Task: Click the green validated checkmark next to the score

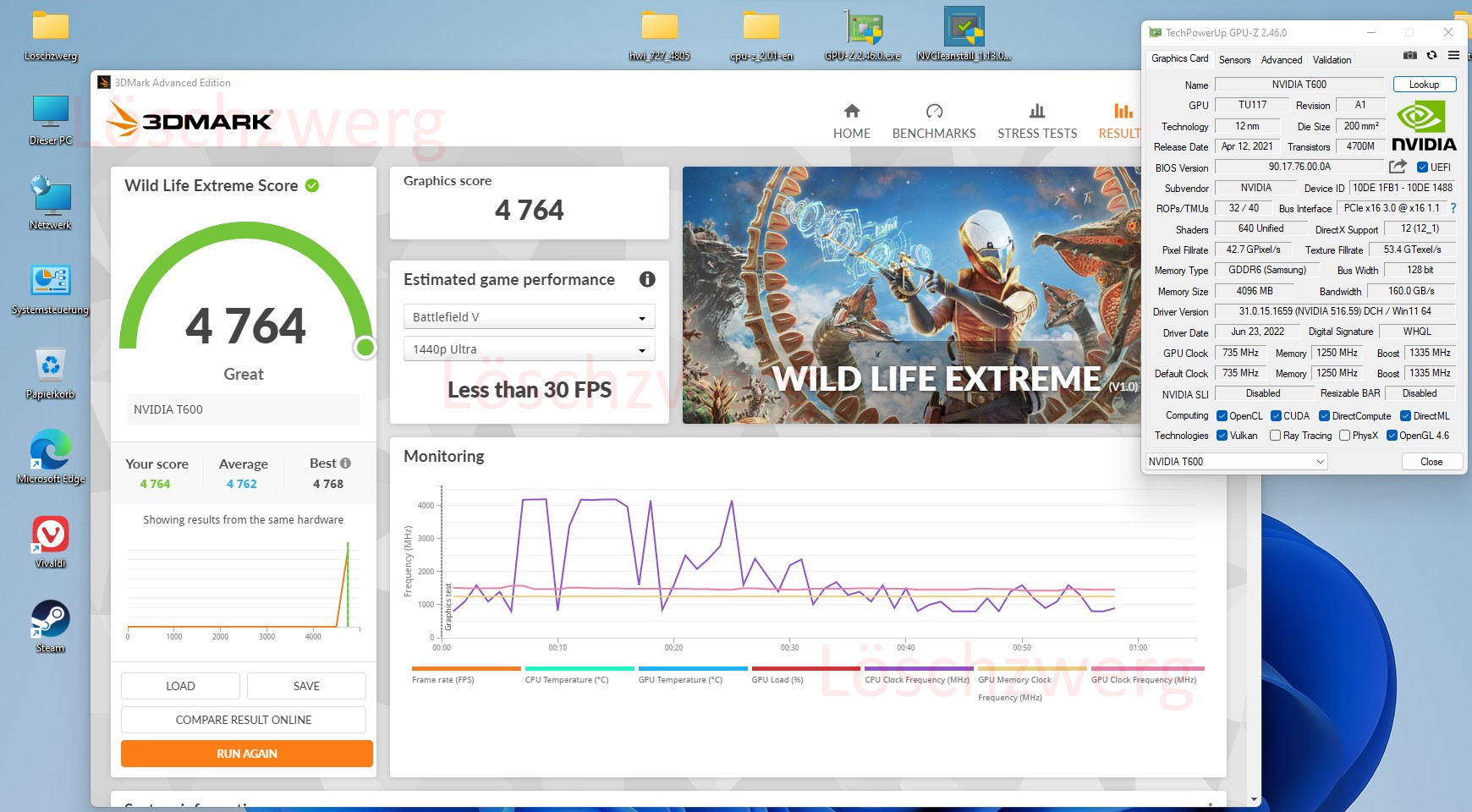Action: 312,185
